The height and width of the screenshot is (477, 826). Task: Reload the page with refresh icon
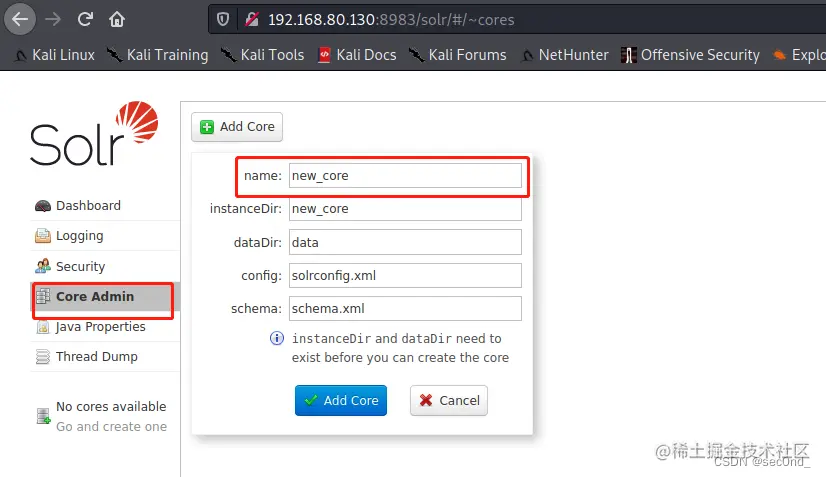pyautogui.click(x=85, y=20)
